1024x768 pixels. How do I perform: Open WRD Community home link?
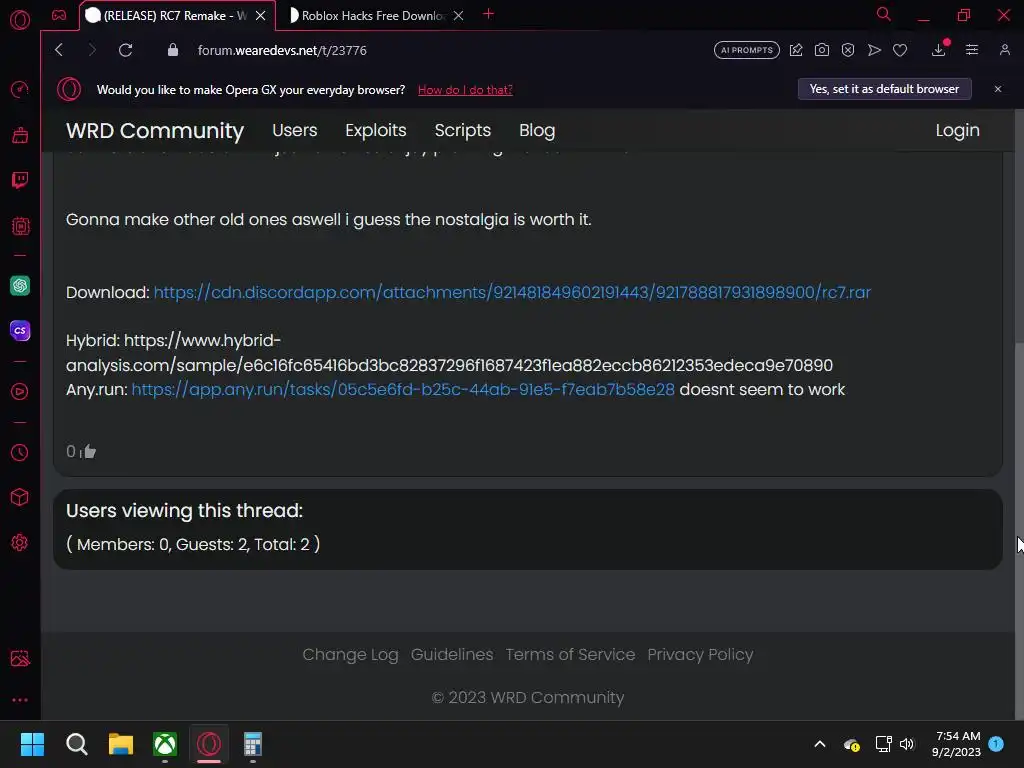pos(155,131)
